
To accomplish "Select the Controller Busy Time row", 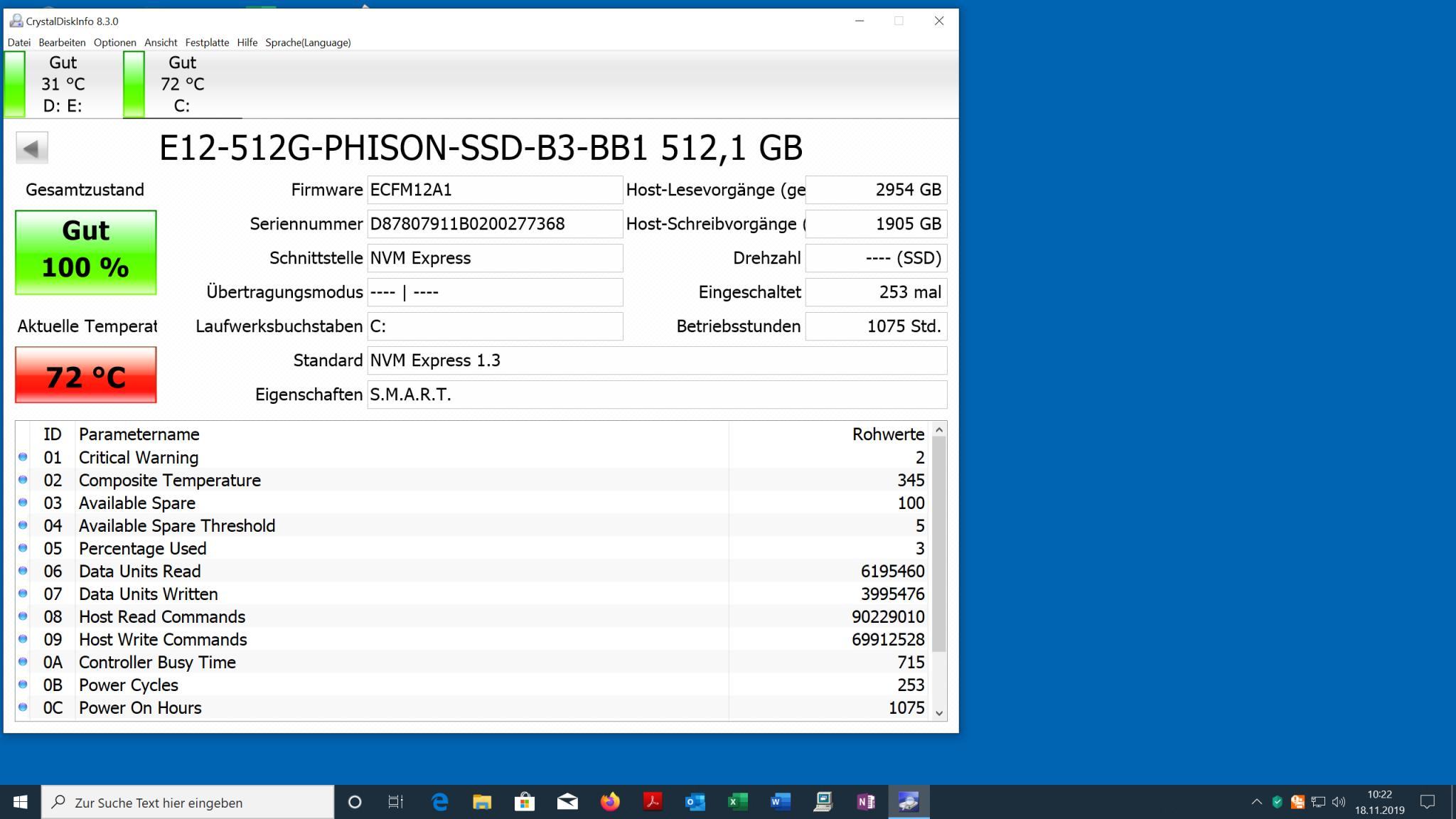I will pyautogui.click(x=473, y=662).
